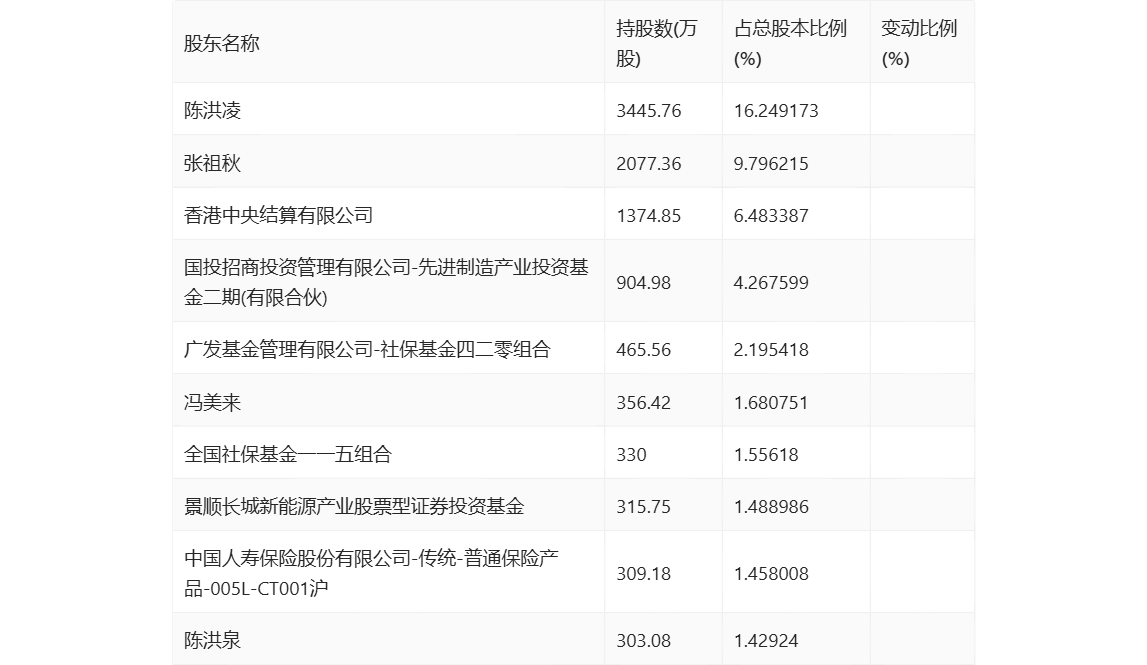
Task: Click the holdings value 2077.36
Action: coord(649,163)
